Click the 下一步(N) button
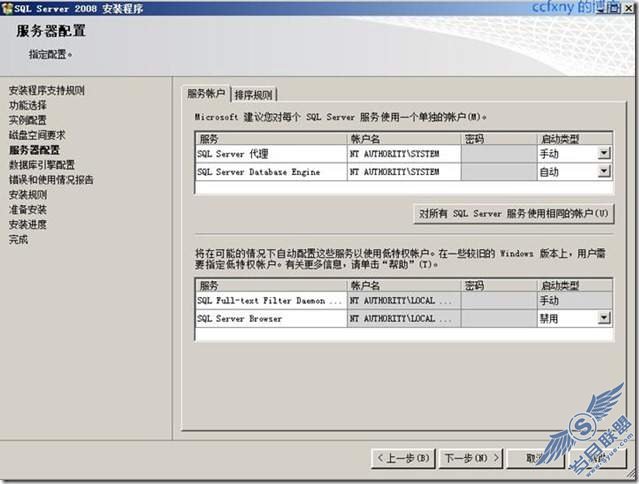The height and width of the screenshot is (484, 639). (x=471, y=458)
